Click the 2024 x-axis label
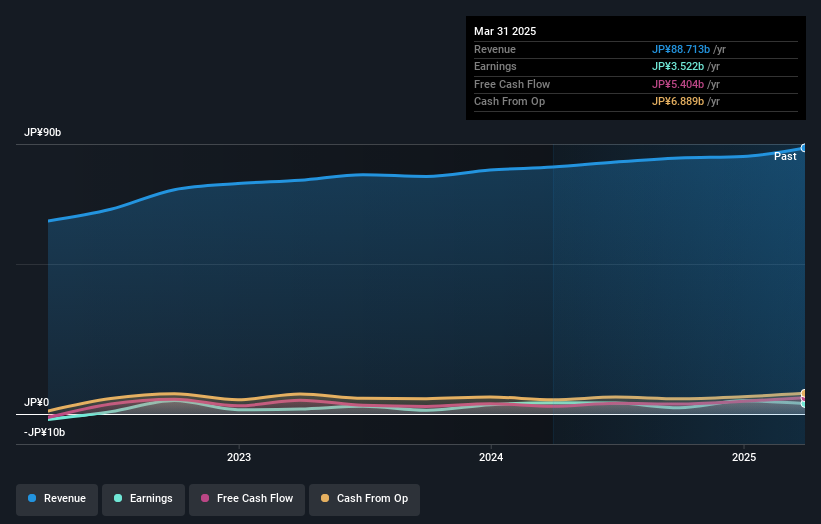This screenshot has height=524, width=821. coord(491,457)
